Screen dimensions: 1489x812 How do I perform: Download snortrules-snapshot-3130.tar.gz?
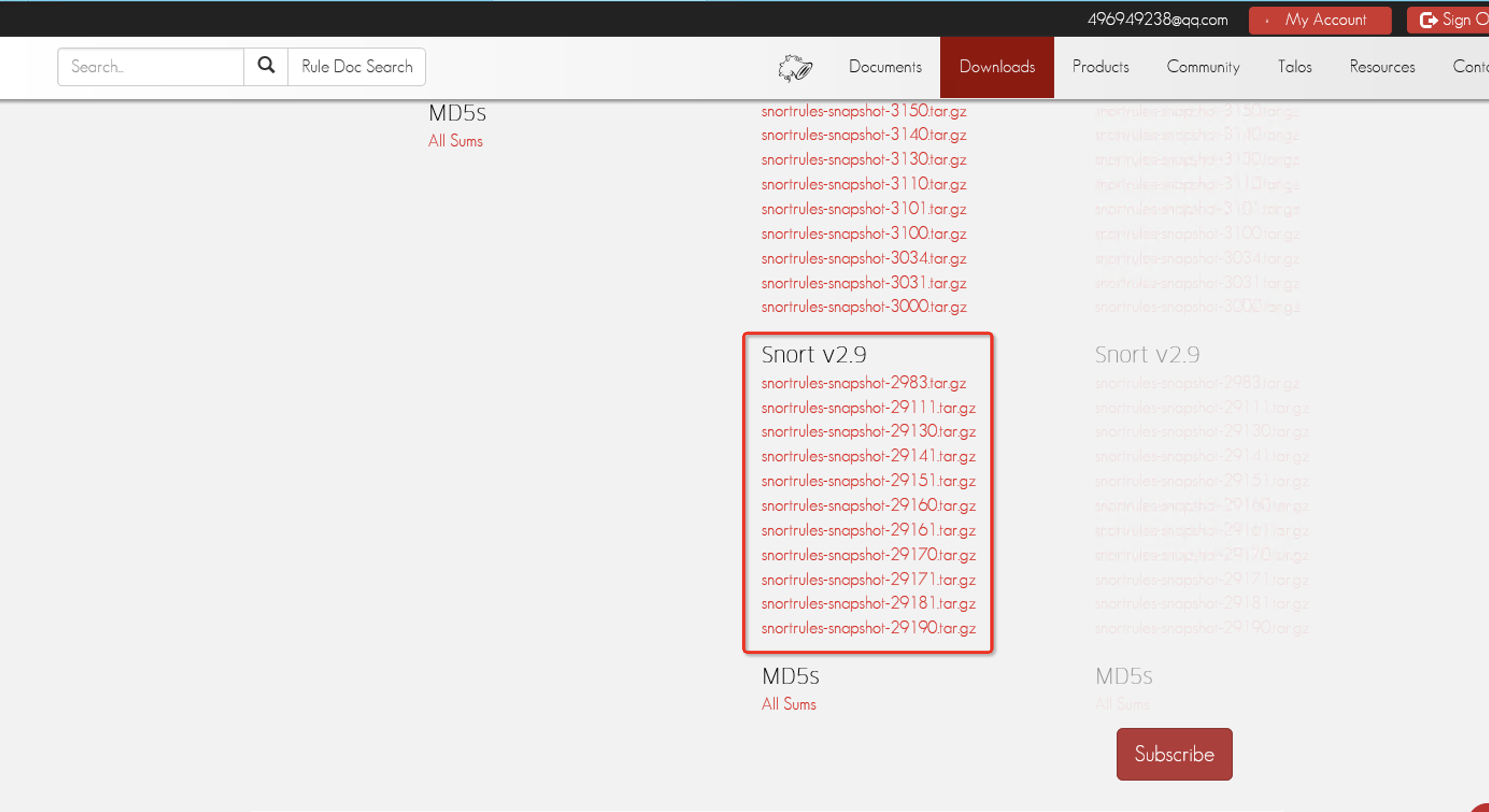point(863,160)
